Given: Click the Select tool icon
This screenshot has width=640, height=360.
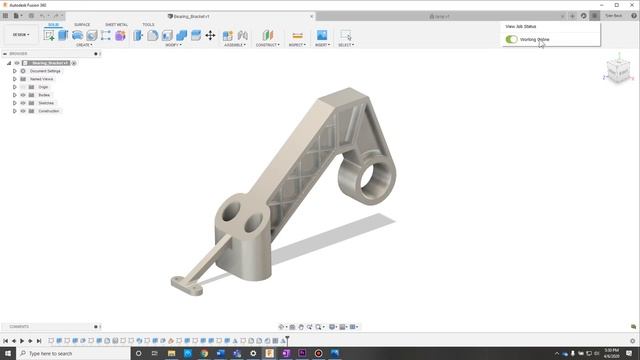Looking at the screenshot, I should click(x=346, y=36).
